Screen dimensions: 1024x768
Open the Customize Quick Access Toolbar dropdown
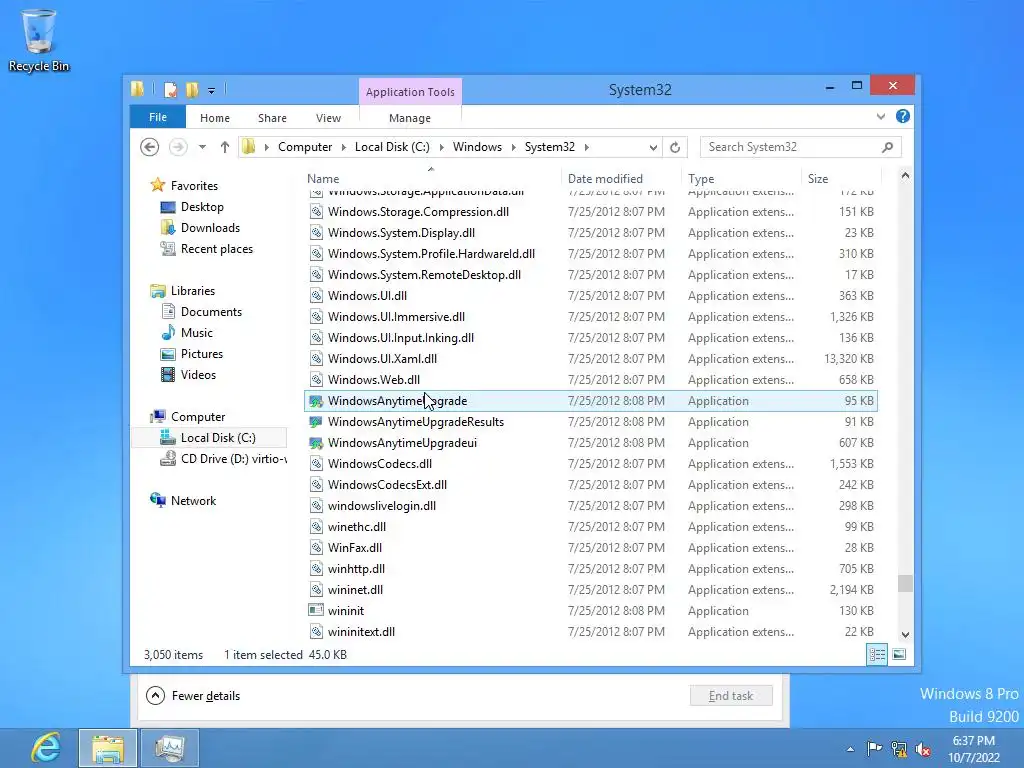point(212,91)
